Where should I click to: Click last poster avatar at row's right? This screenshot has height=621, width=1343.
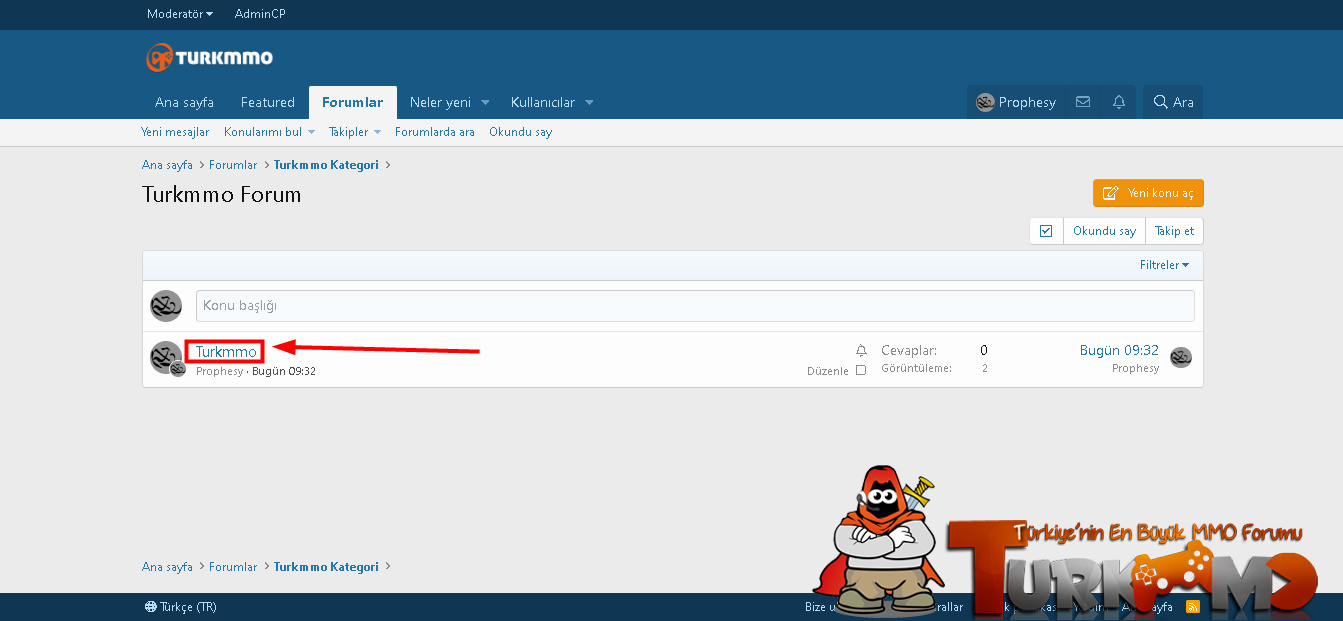[x=1181, y=358]
